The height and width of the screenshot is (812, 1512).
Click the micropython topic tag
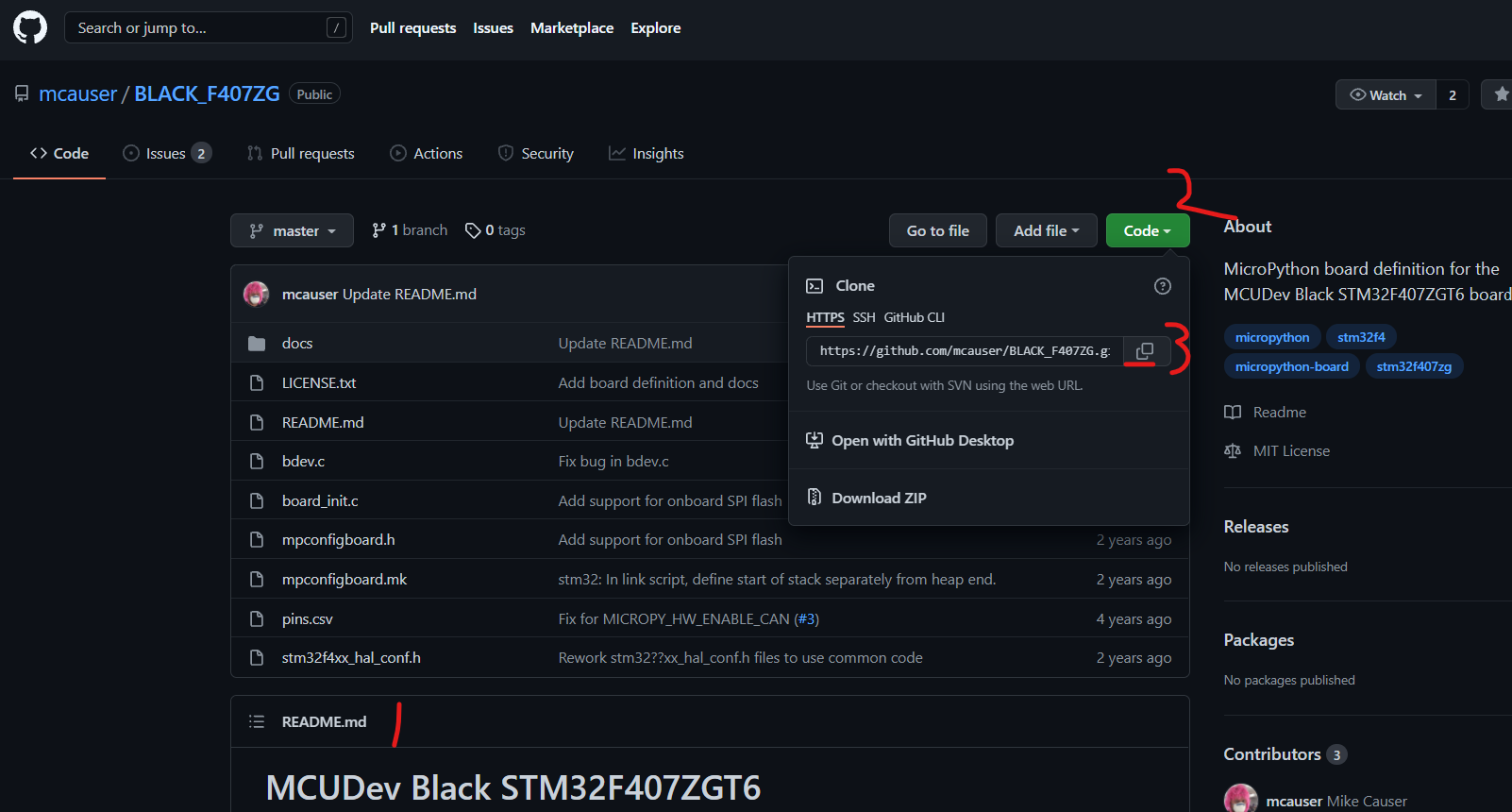[x=1272, y=337]
